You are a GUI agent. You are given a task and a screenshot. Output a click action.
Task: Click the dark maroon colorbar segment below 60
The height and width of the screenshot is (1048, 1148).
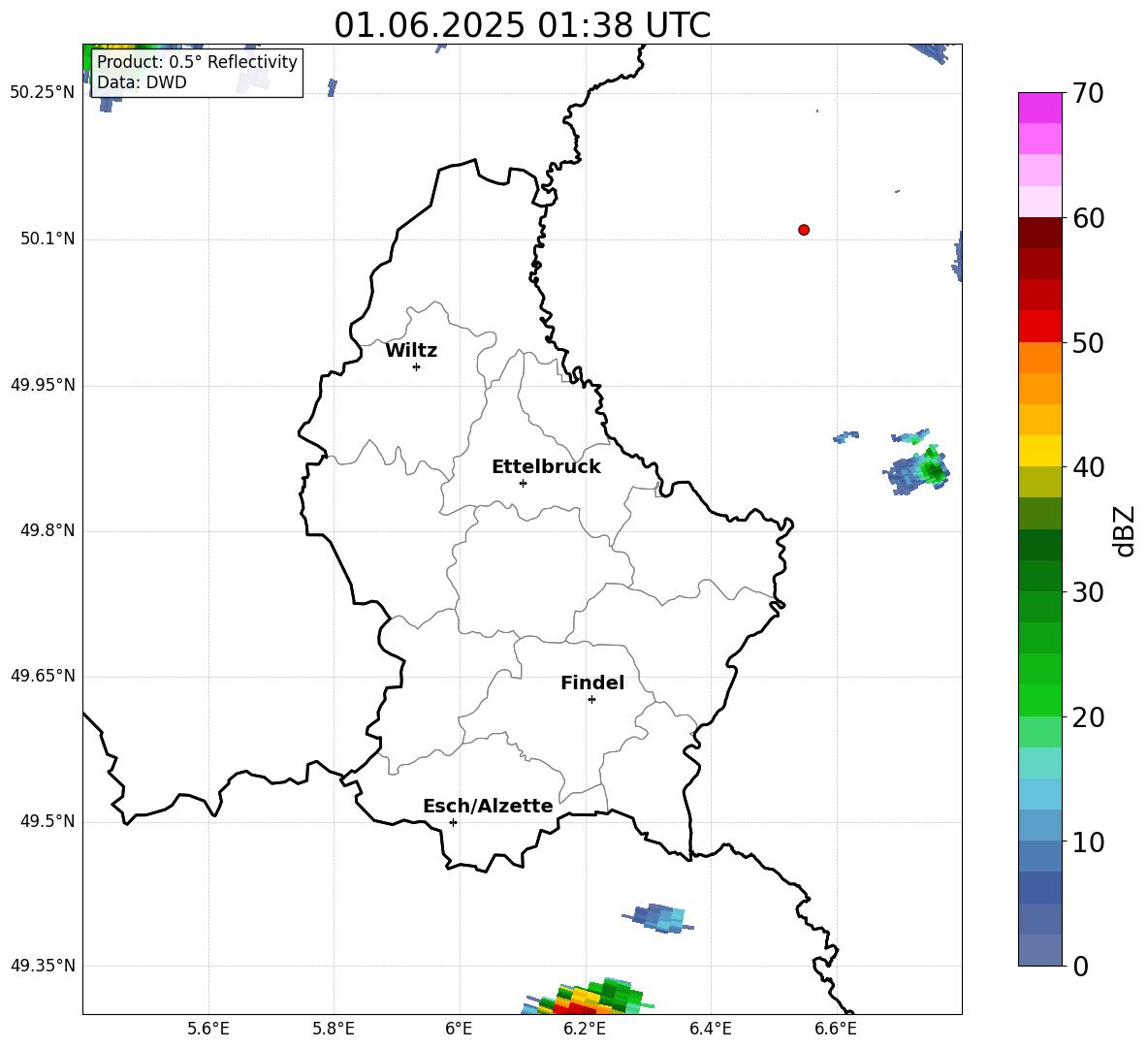click(1039, 233)
